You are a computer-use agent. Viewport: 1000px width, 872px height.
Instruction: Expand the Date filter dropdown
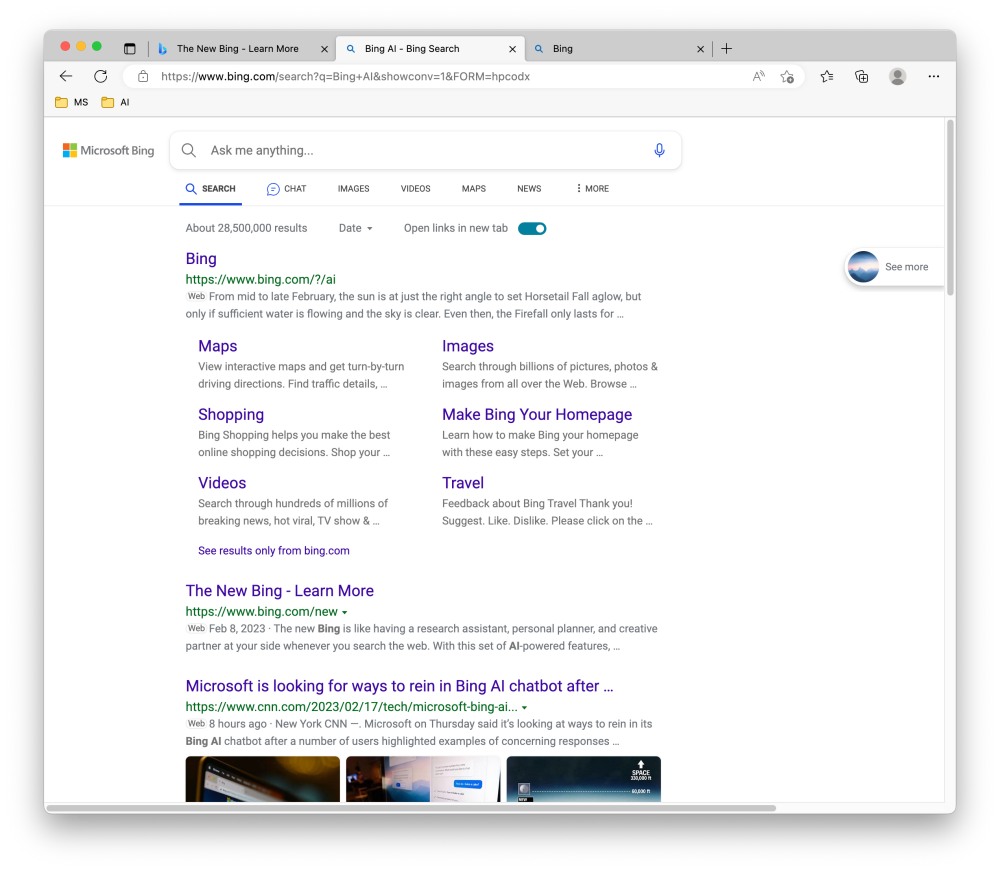tap(356, 228)
